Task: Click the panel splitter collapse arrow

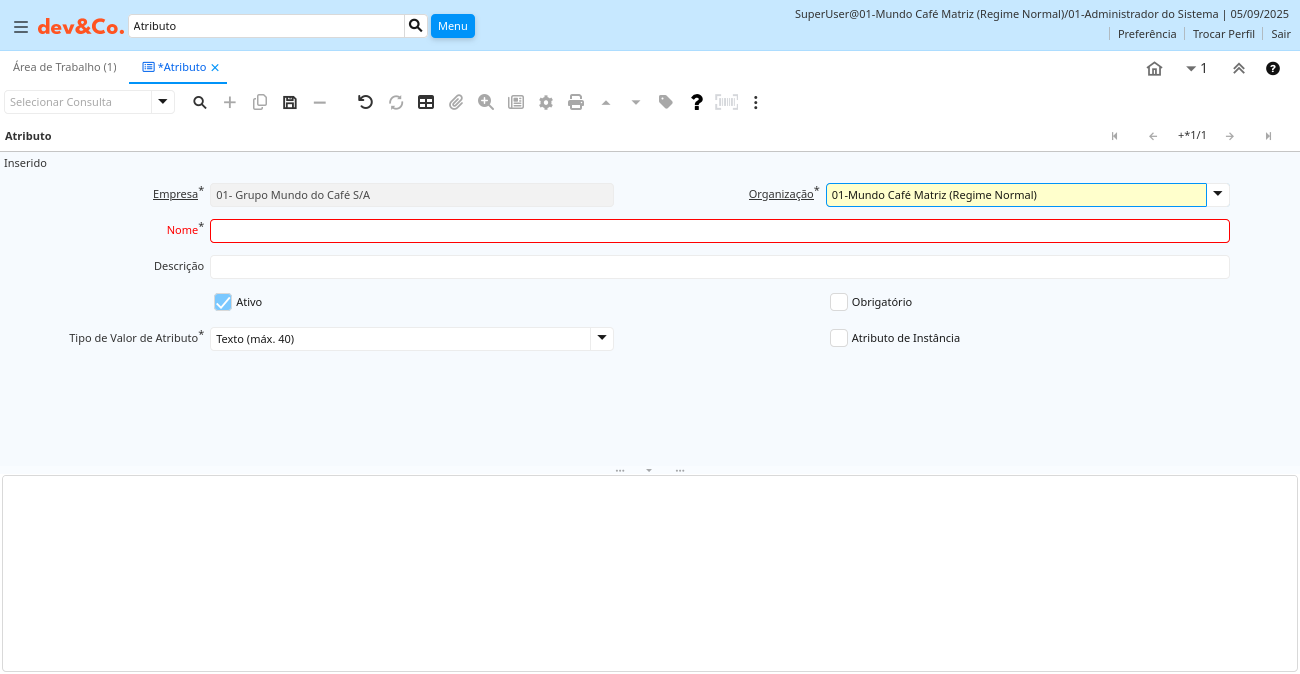Action: click(649, 470)
